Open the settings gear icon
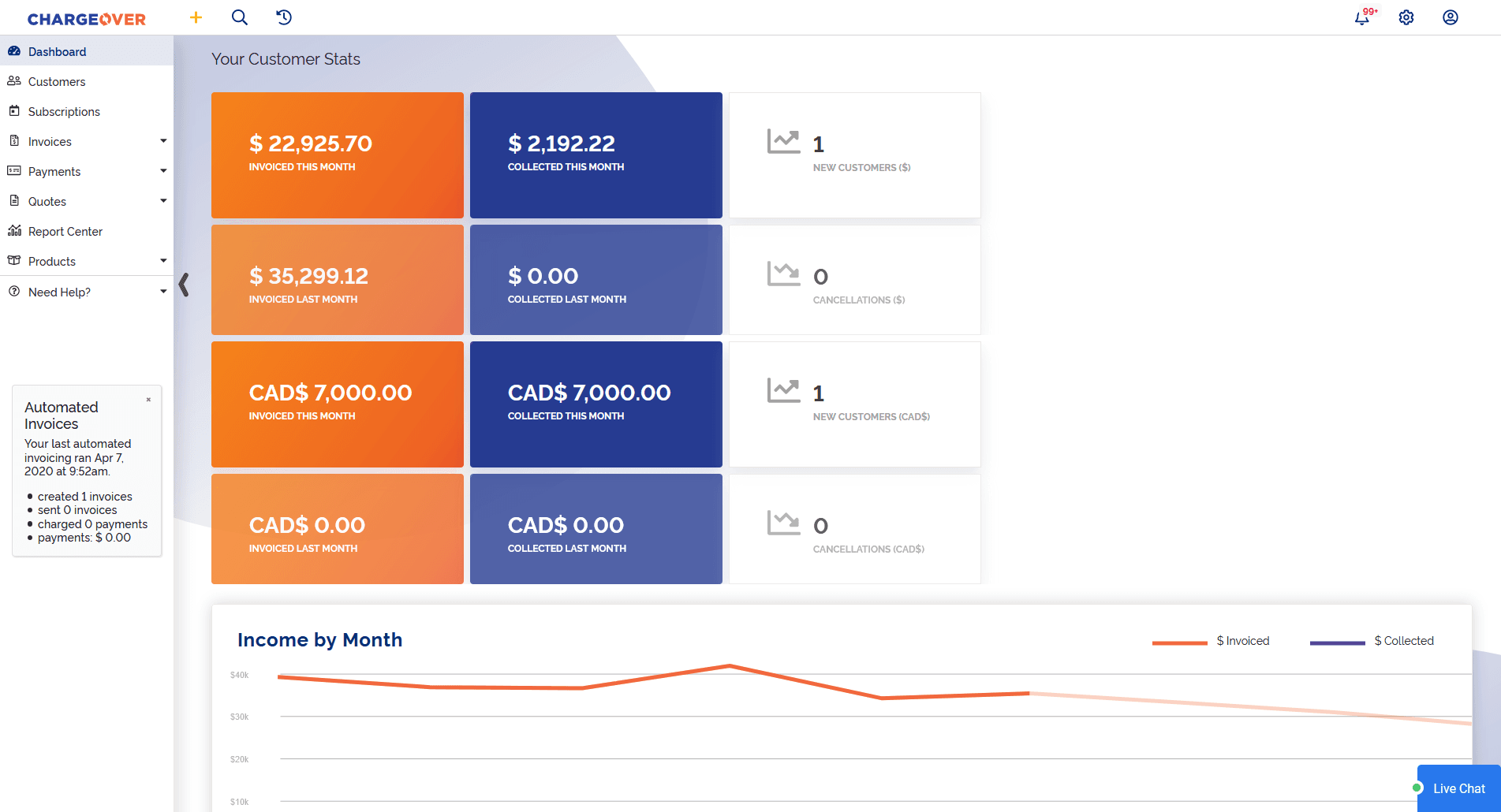The image size is (1501, 812). click(1406, 17)
